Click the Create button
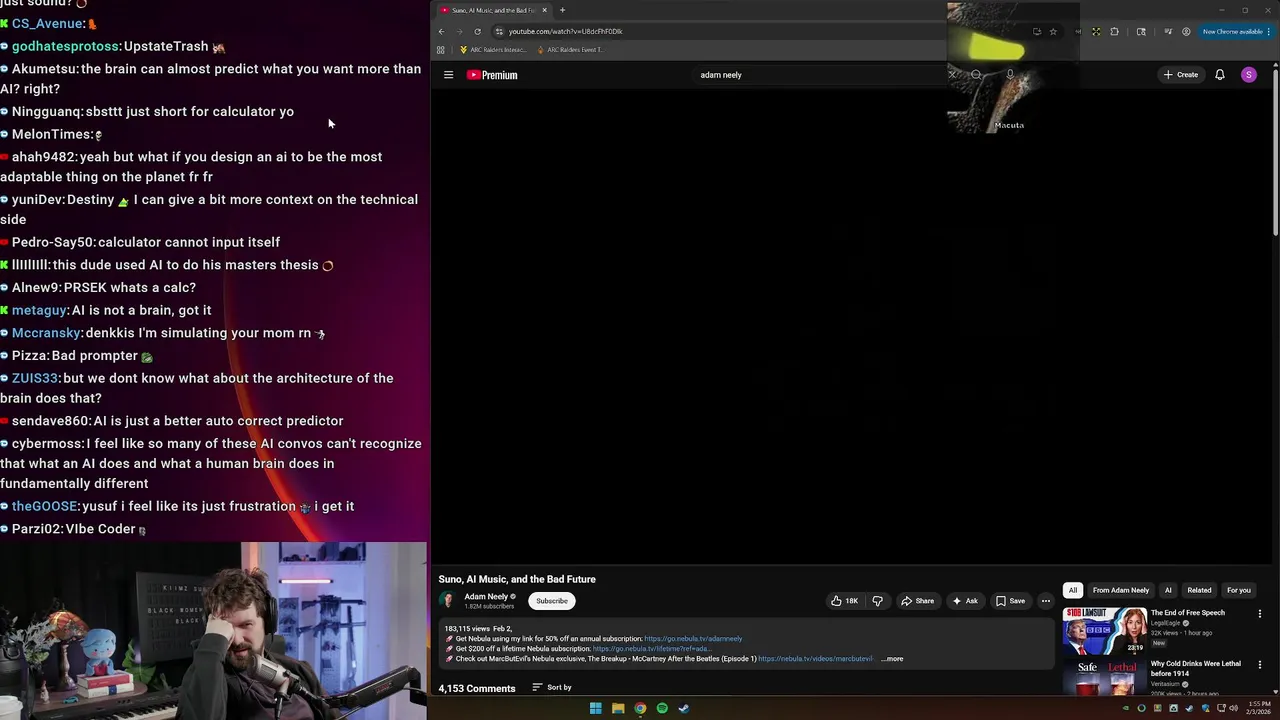The height and width of the screenshot is (720, 1280). [x=1180, y=75]
